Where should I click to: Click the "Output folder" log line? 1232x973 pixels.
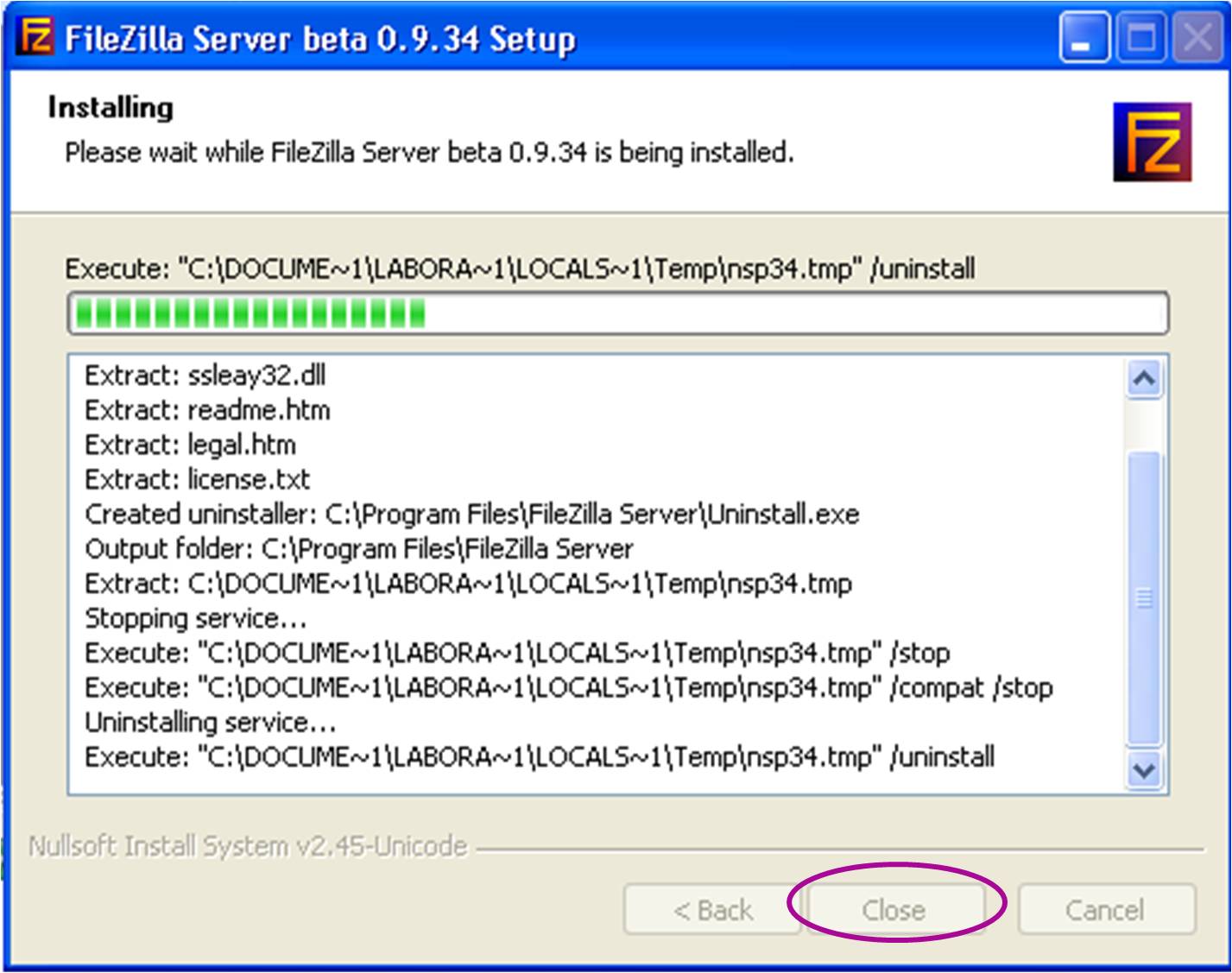pyautogui.click(x=358, y=549)
